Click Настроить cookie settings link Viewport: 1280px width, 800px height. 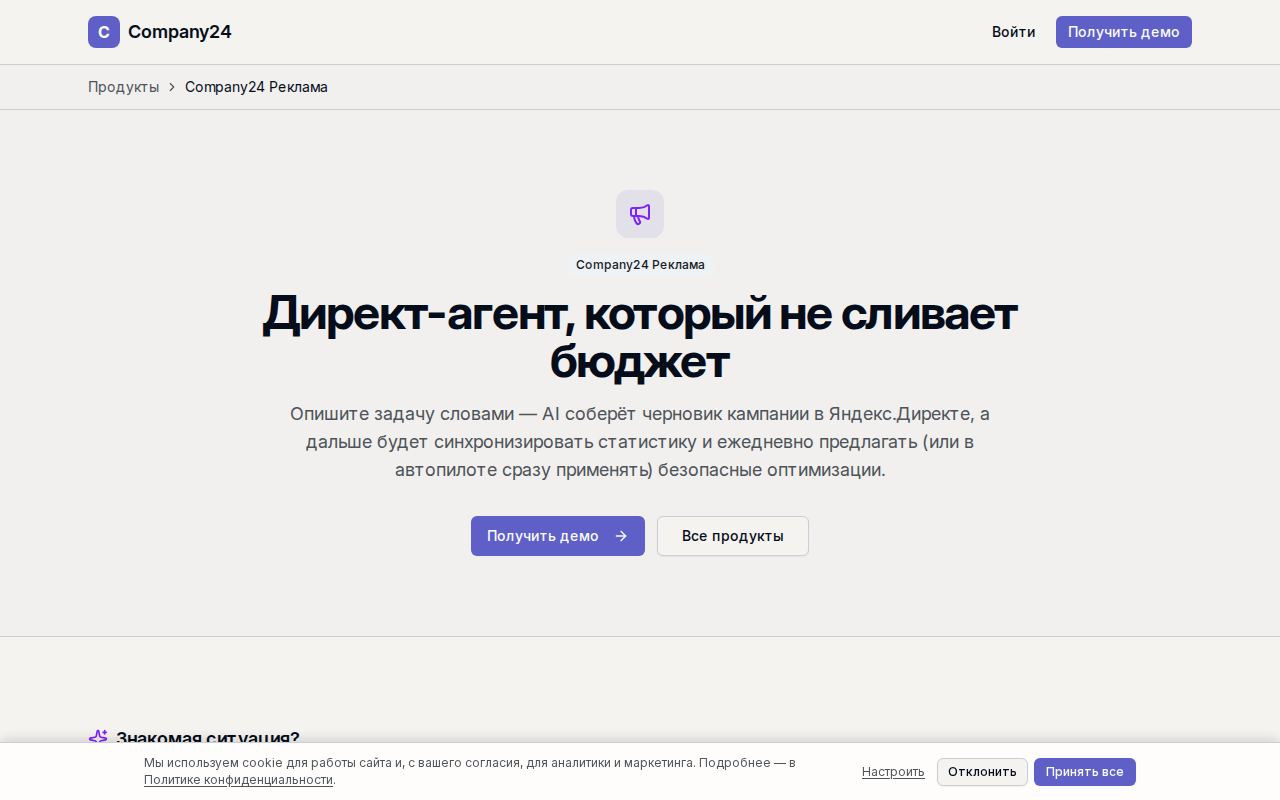[893, 772]
